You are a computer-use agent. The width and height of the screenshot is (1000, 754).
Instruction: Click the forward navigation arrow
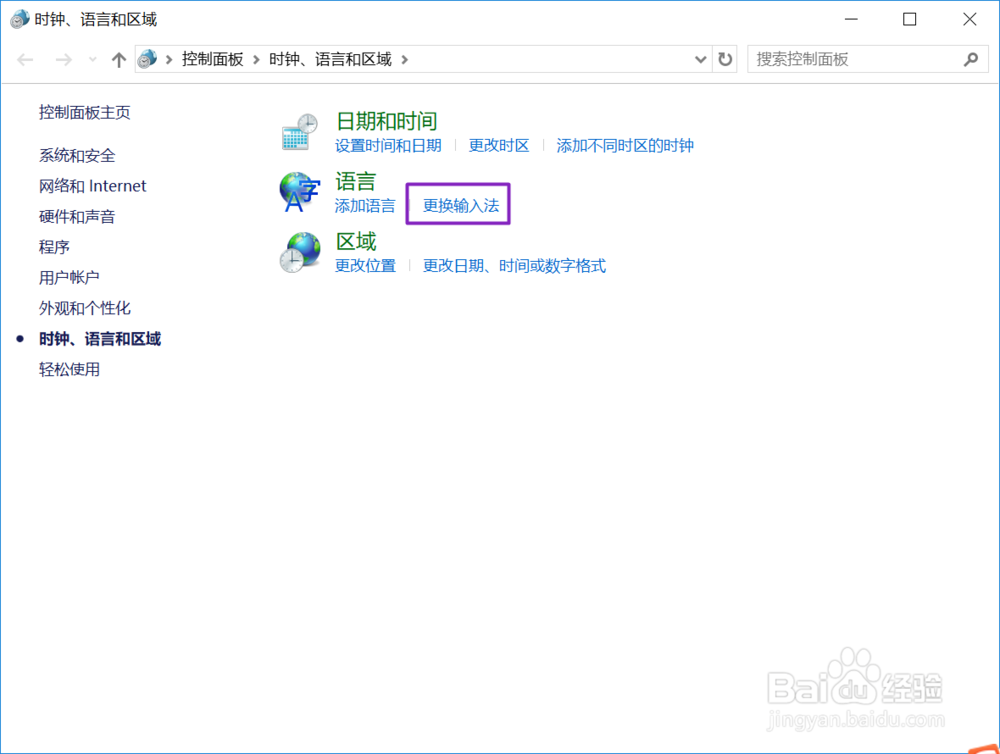pyautogui.click(x=62, y=59)
